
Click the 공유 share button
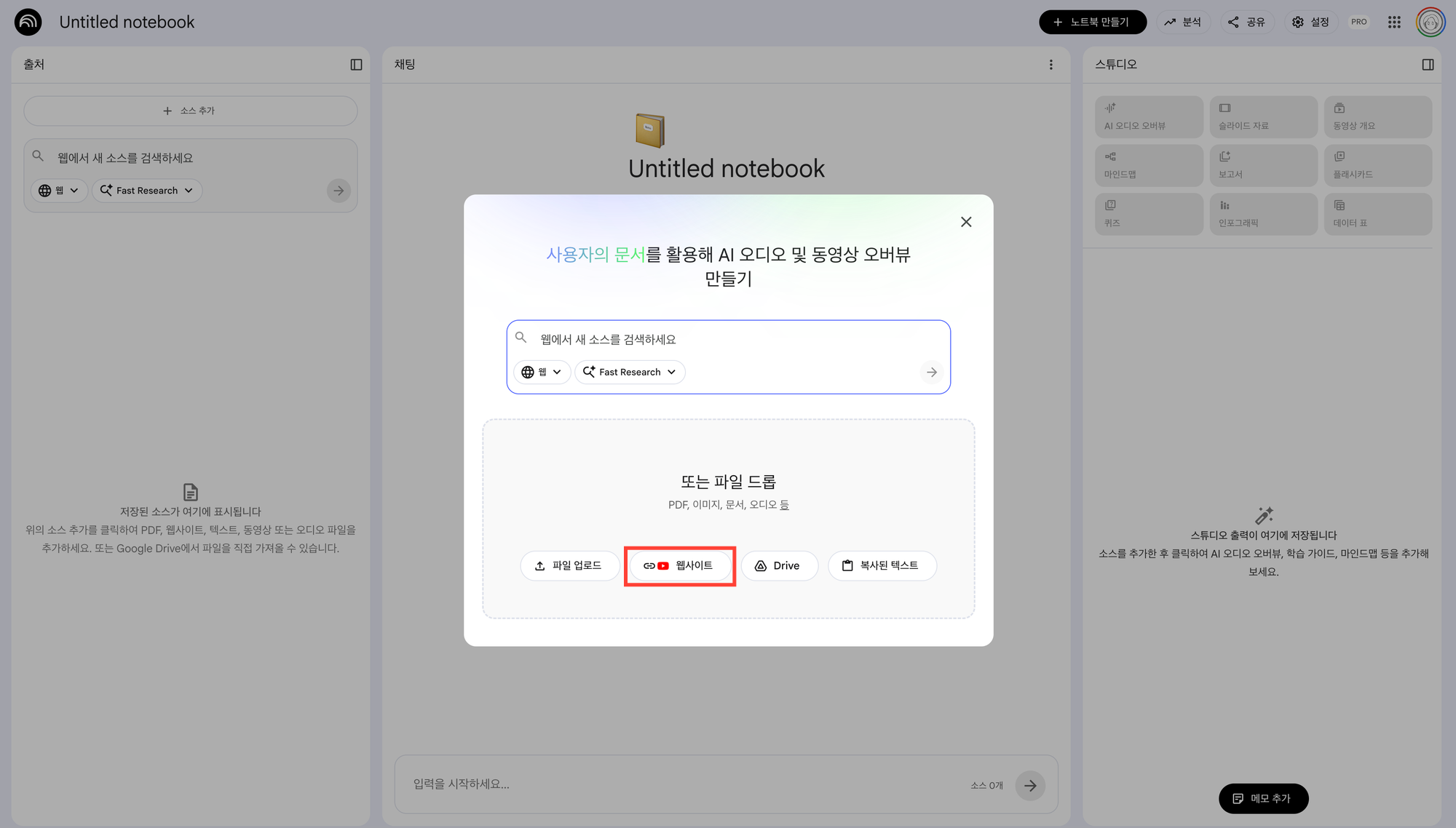(1246, 22)
